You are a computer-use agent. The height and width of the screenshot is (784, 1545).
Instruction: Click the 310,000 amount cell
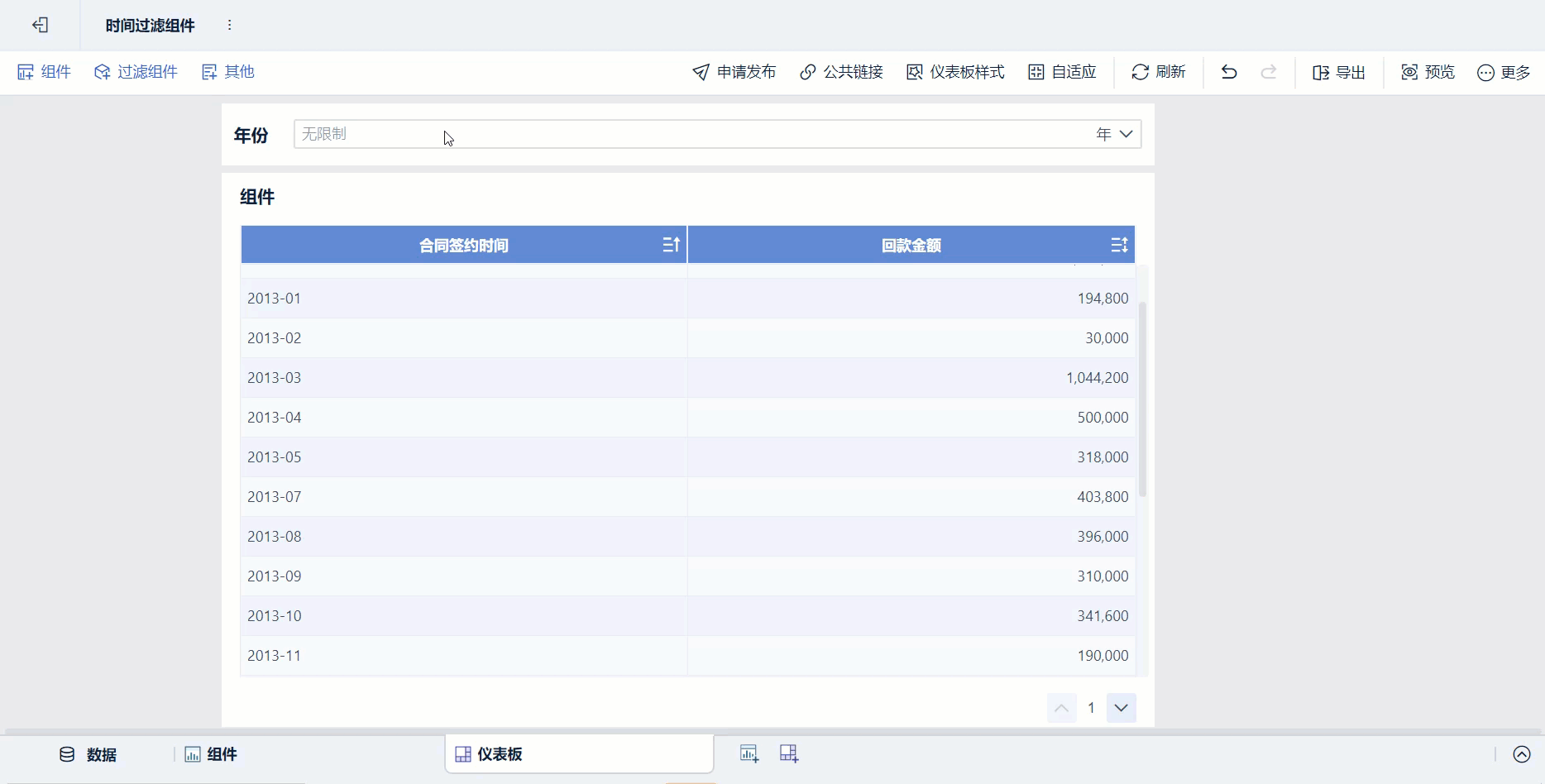point(911,576)
